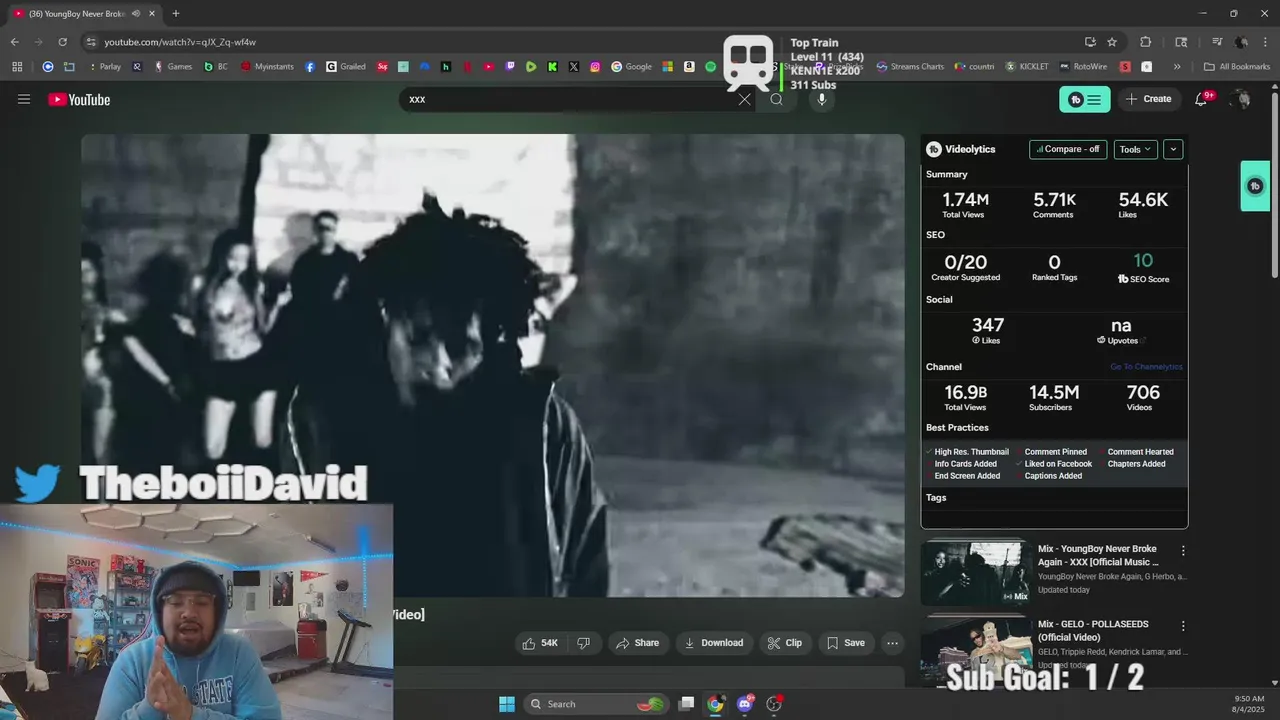This screenshot has width=1280, height=720.
Task: Open the YouTube account avatar menu
Action: pyautogui.click(x=1241, y=99)
